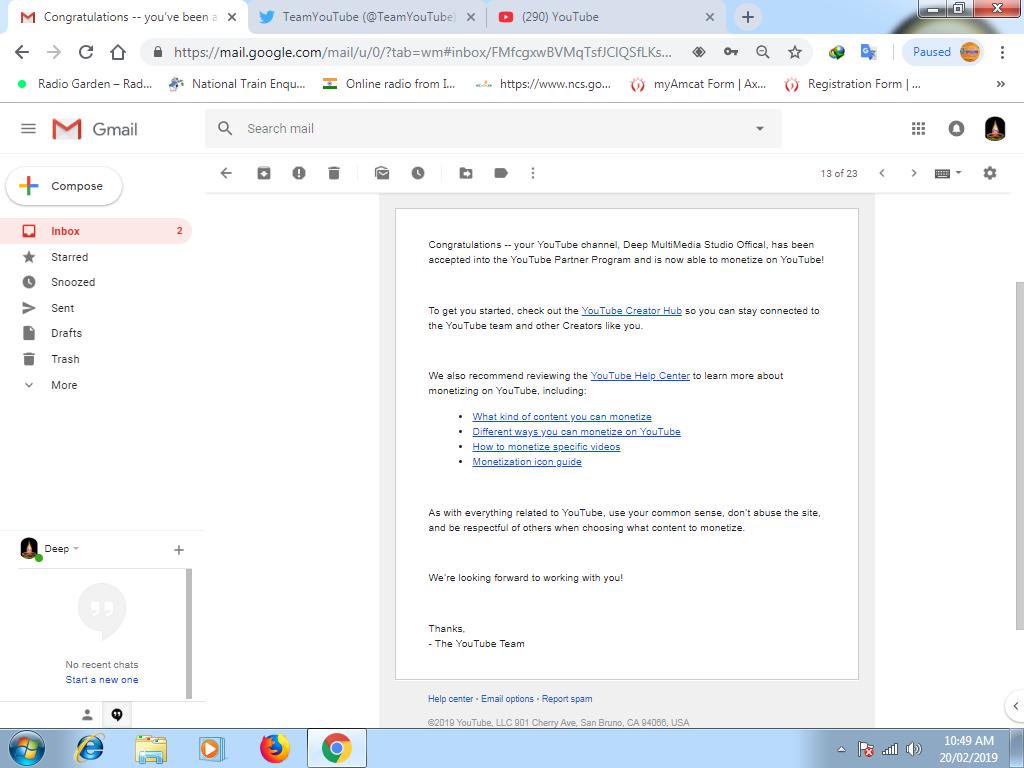
Task: Open the National Train Enquiry bookmark
Action: click(236, 84)
